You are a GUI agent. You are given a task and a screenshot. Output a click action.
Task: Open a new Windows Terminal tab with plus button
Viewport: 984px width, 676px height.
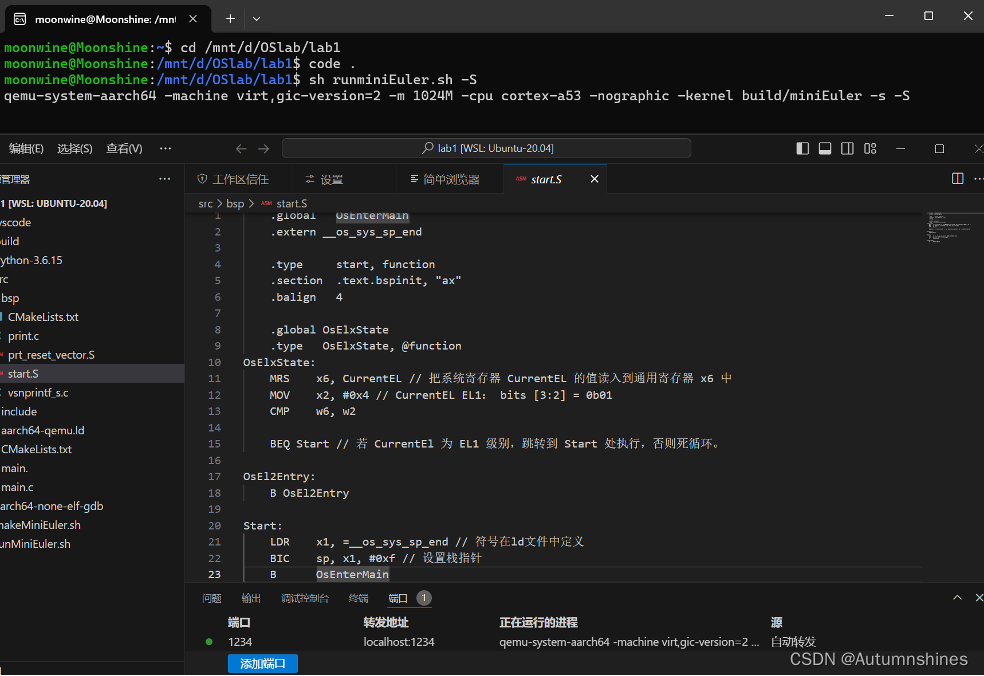[x=230, y=18]
